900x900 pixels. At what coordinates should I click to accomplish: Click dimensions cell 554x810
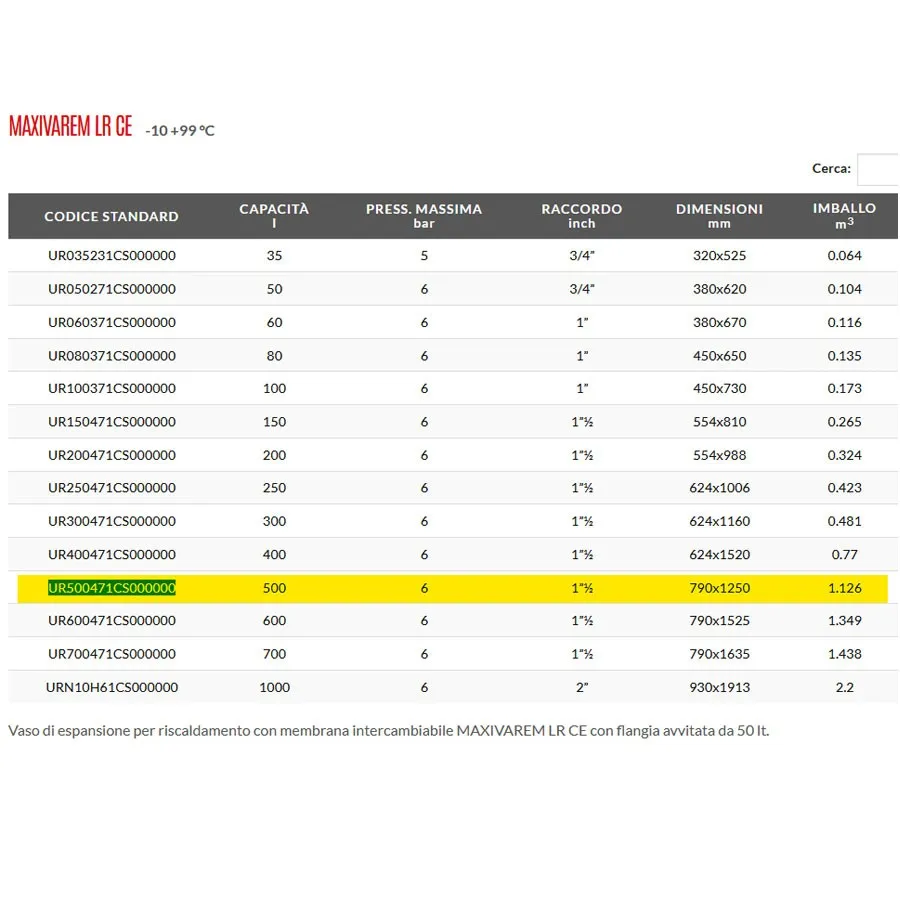pyautogui.click(x=719, y=421)
